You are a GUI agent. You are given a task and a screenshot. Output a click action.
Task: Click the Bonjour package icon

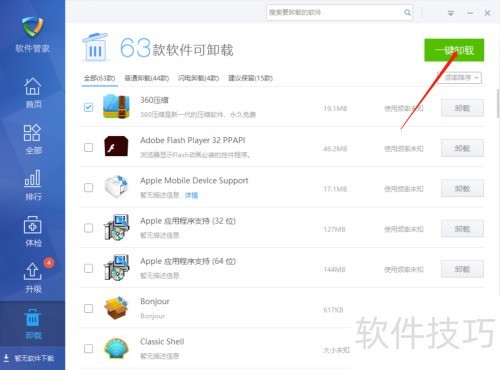coord(116,308)
